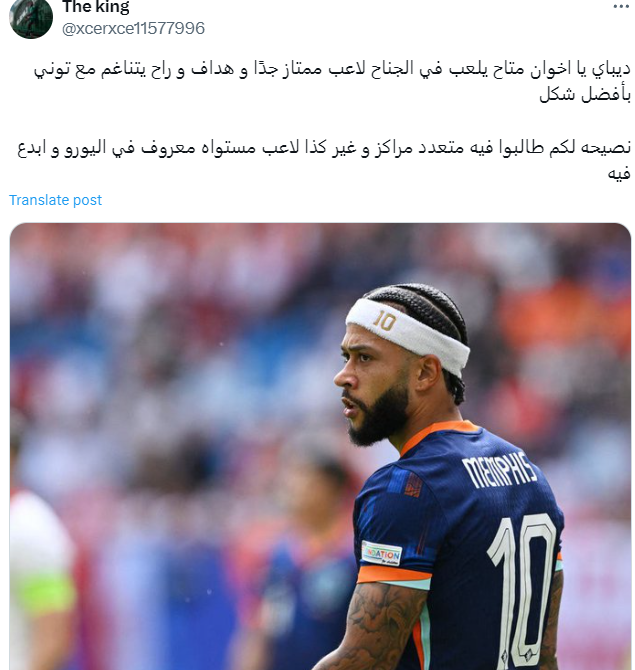This screenshot has height=670, width=635.
Task: Open the @xcerxce11577996 handle link
Action: [133, 29]
